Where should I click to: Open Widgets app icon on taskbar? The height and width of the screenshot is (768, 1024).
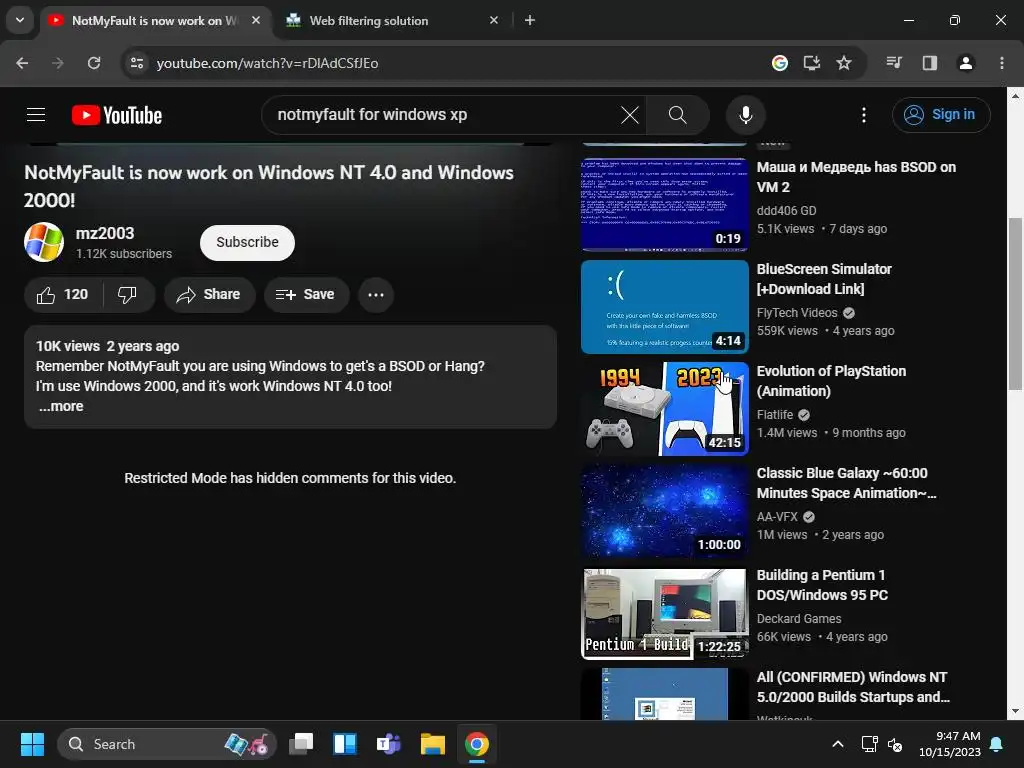(x=345, y=744)
